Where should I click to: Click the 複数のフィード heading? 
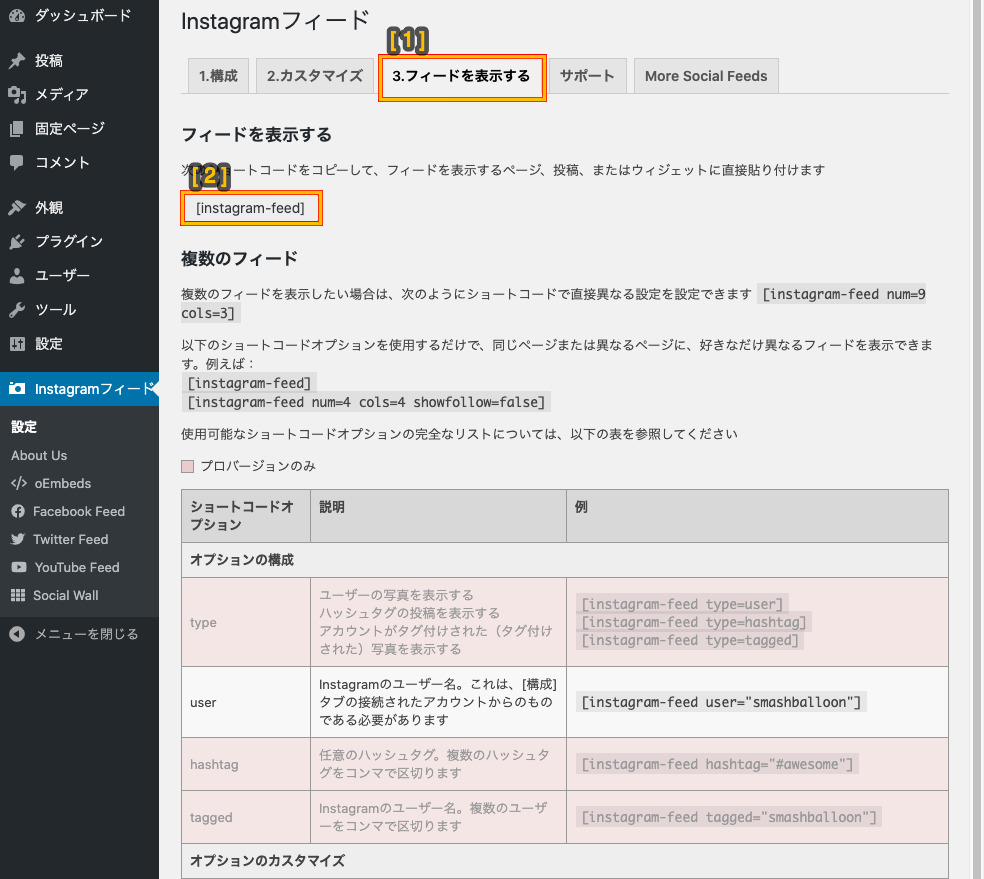(x=239, y=258)
